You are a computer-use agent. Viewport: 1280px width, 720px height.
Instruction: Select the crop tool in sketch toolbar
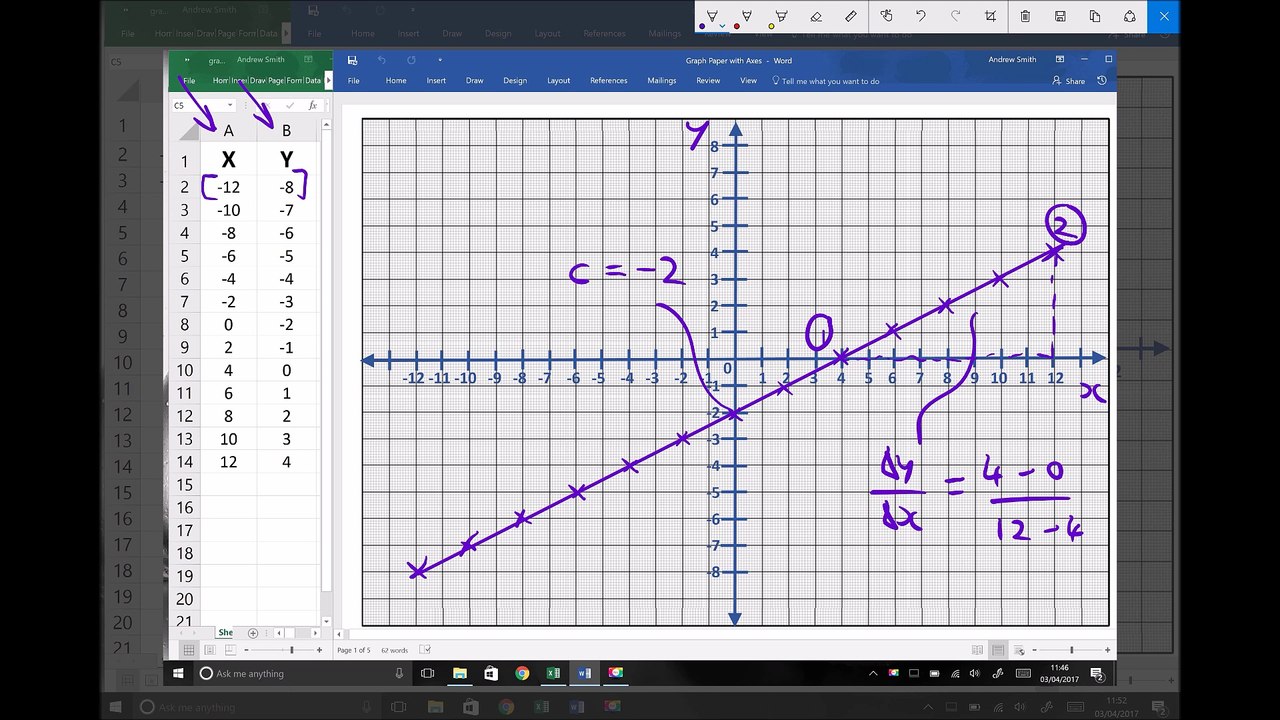tap(990, 16)
